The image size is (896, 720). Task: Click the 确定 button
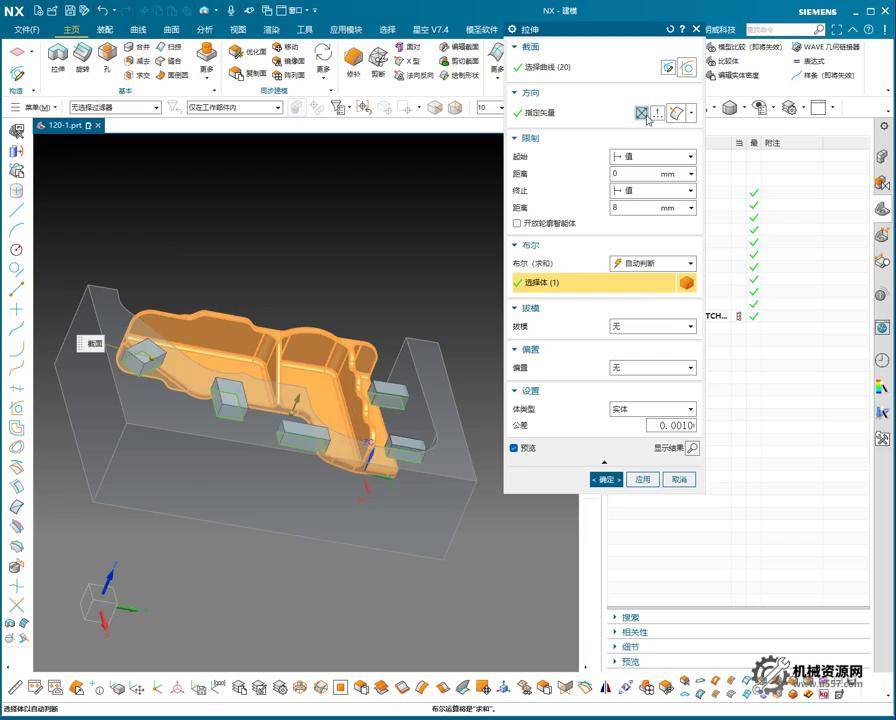click(606, 480)
